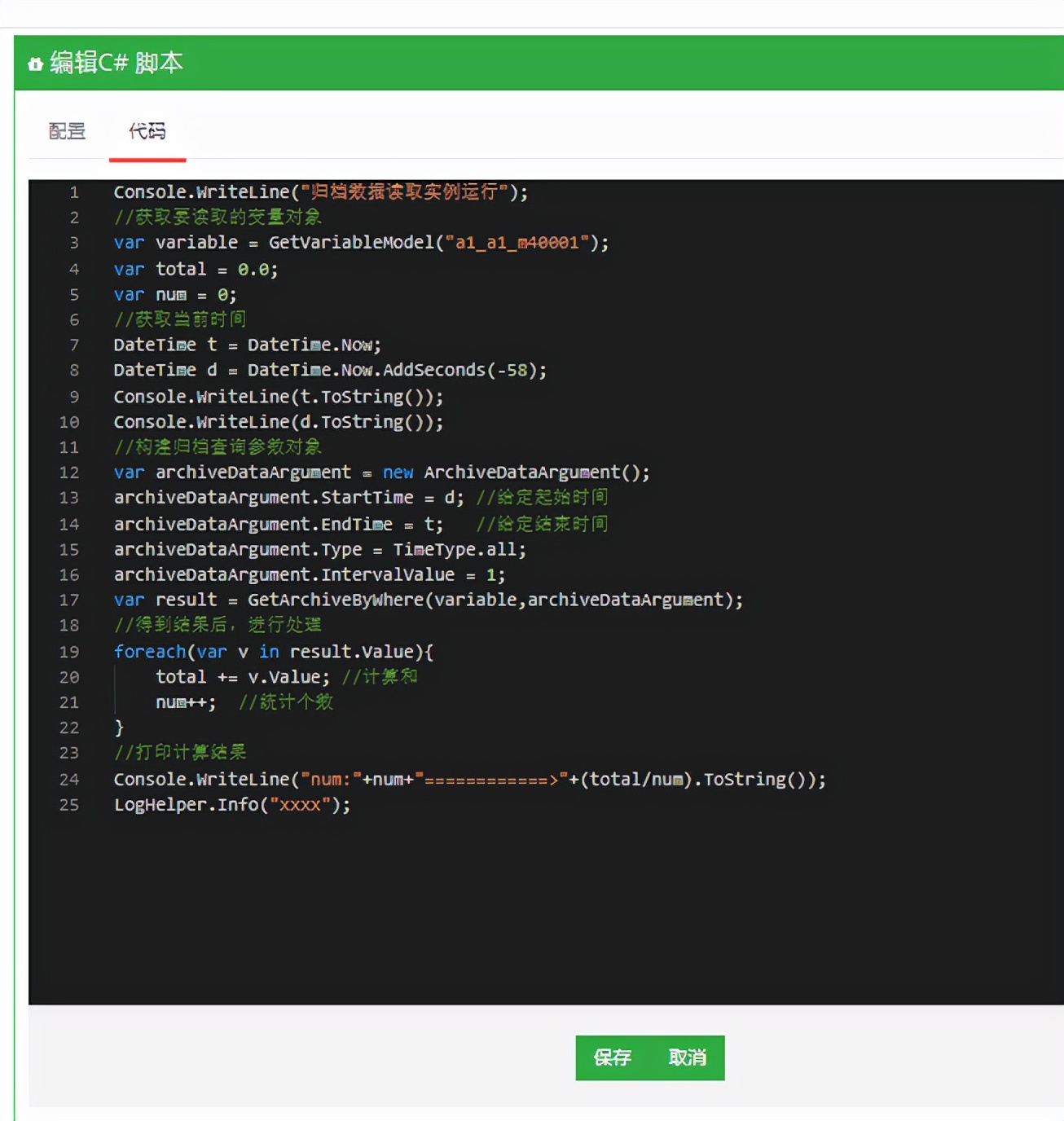Click the archiveDataArgument.EndTime = t line

pos(361,524)
